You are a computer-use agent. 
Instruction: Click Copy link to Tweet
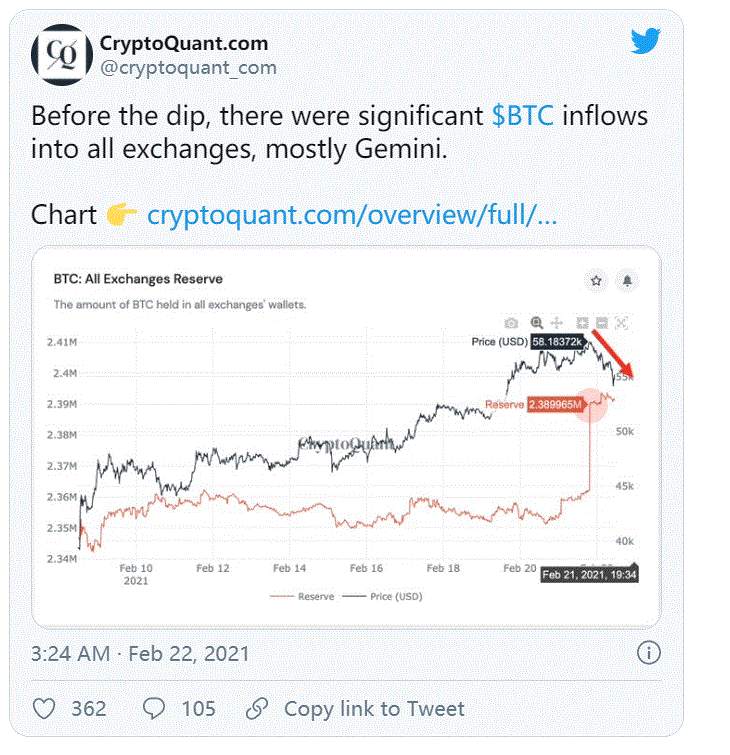click(x=374, y=709)
